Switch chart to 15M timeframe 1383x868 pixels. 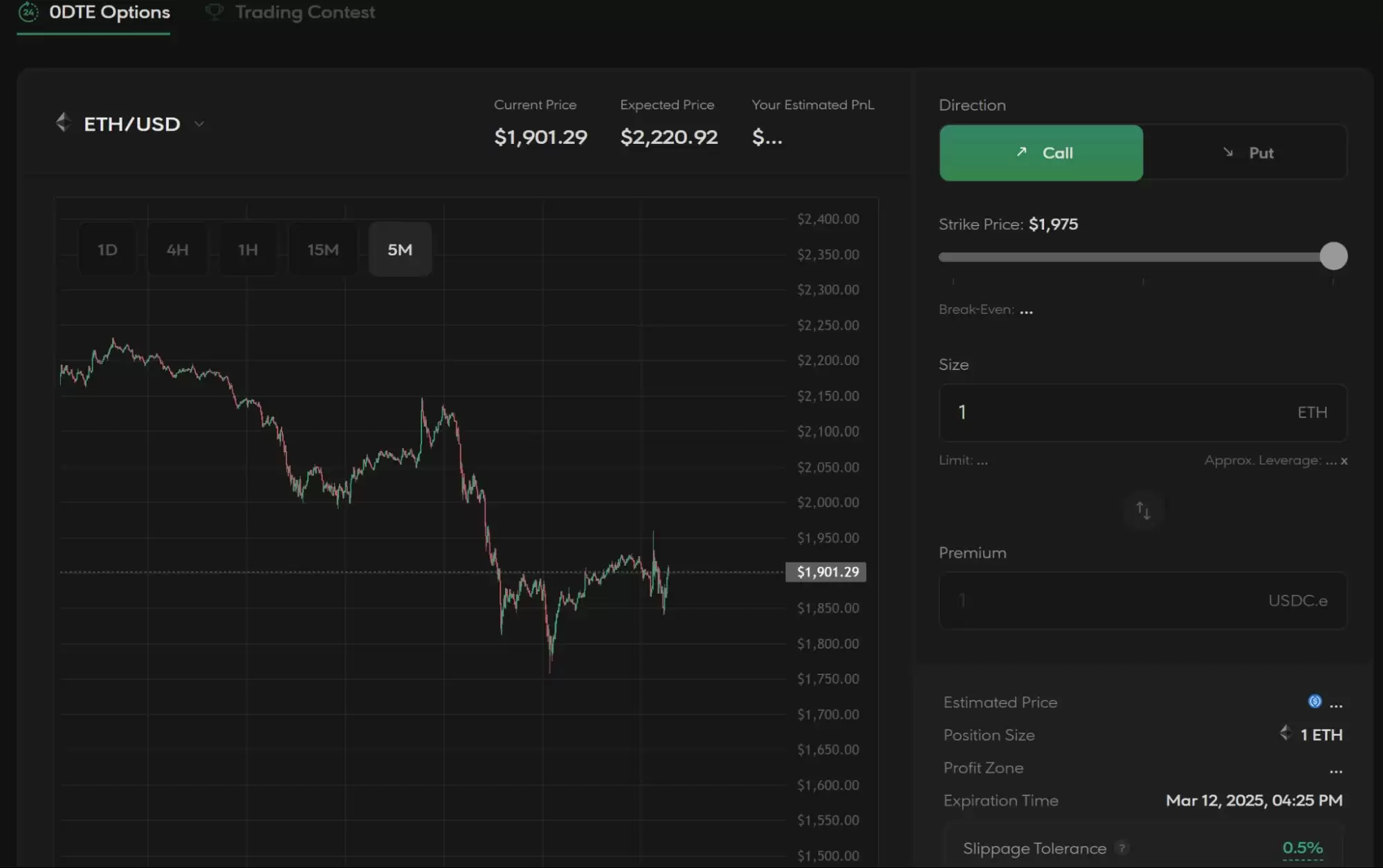[x=323, y=250]
